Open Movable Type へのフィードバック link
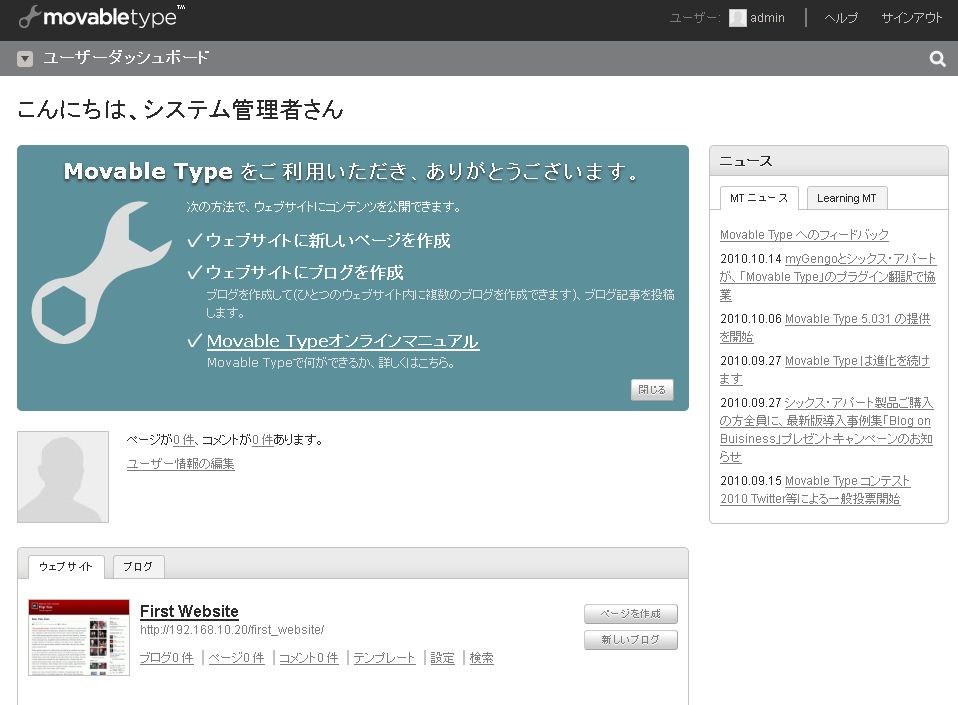The width and height of the screenshot is (958, 705). (804, 235)
